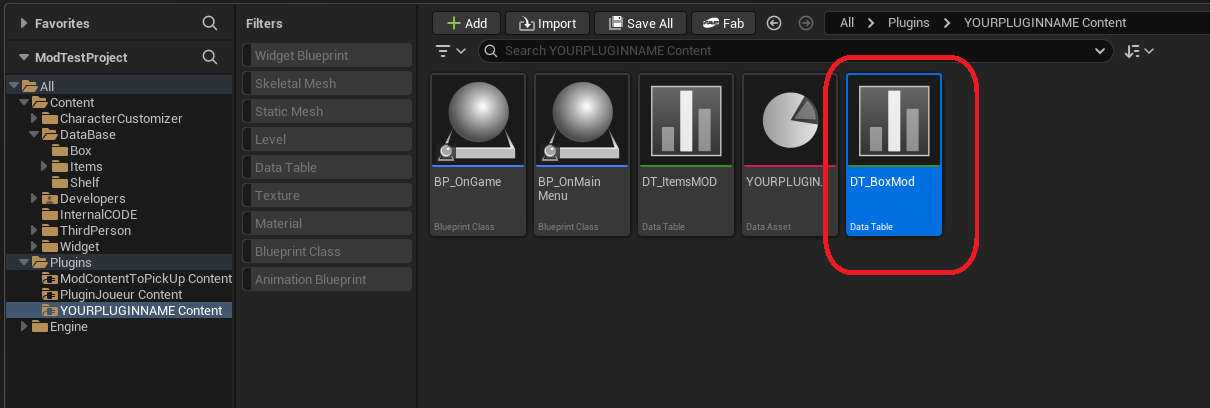Viewport: 1210px width, 408px height.
Task: Collapse the Plugins folder arrow
Action: [x=24, y=263]
